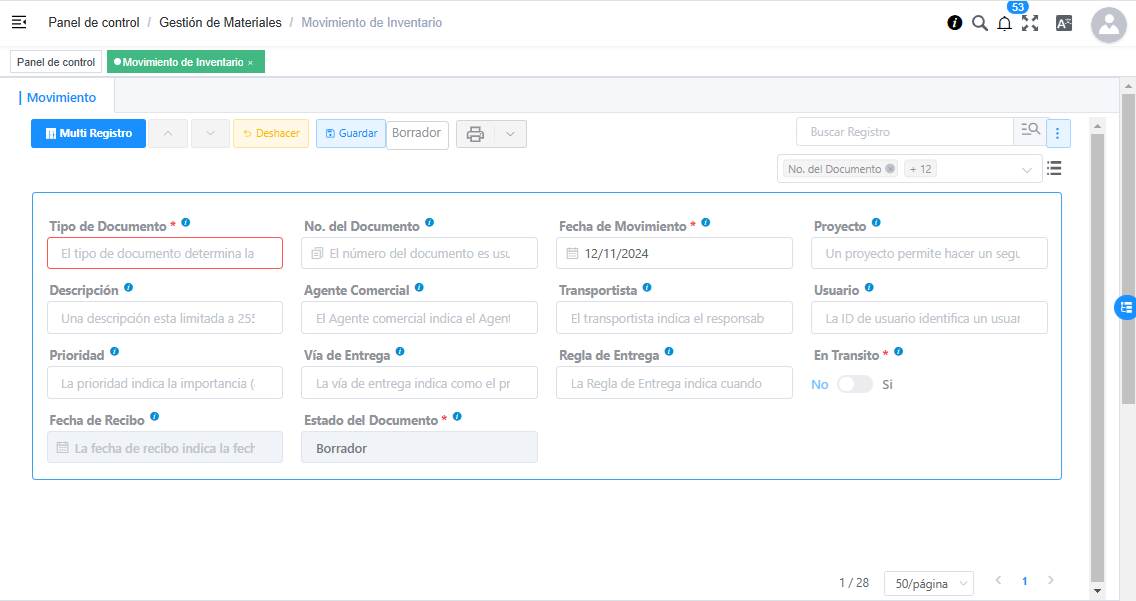Click the info icon in top bar
1136x601 pixels.
coord(955,23)
